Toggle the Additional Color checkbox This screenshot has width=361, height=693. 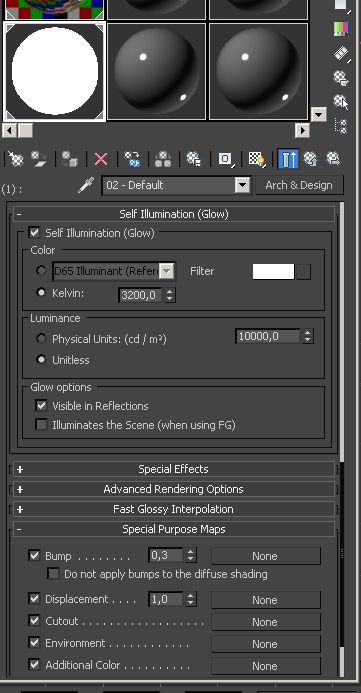pyautogui.click(x=34, y=664)
